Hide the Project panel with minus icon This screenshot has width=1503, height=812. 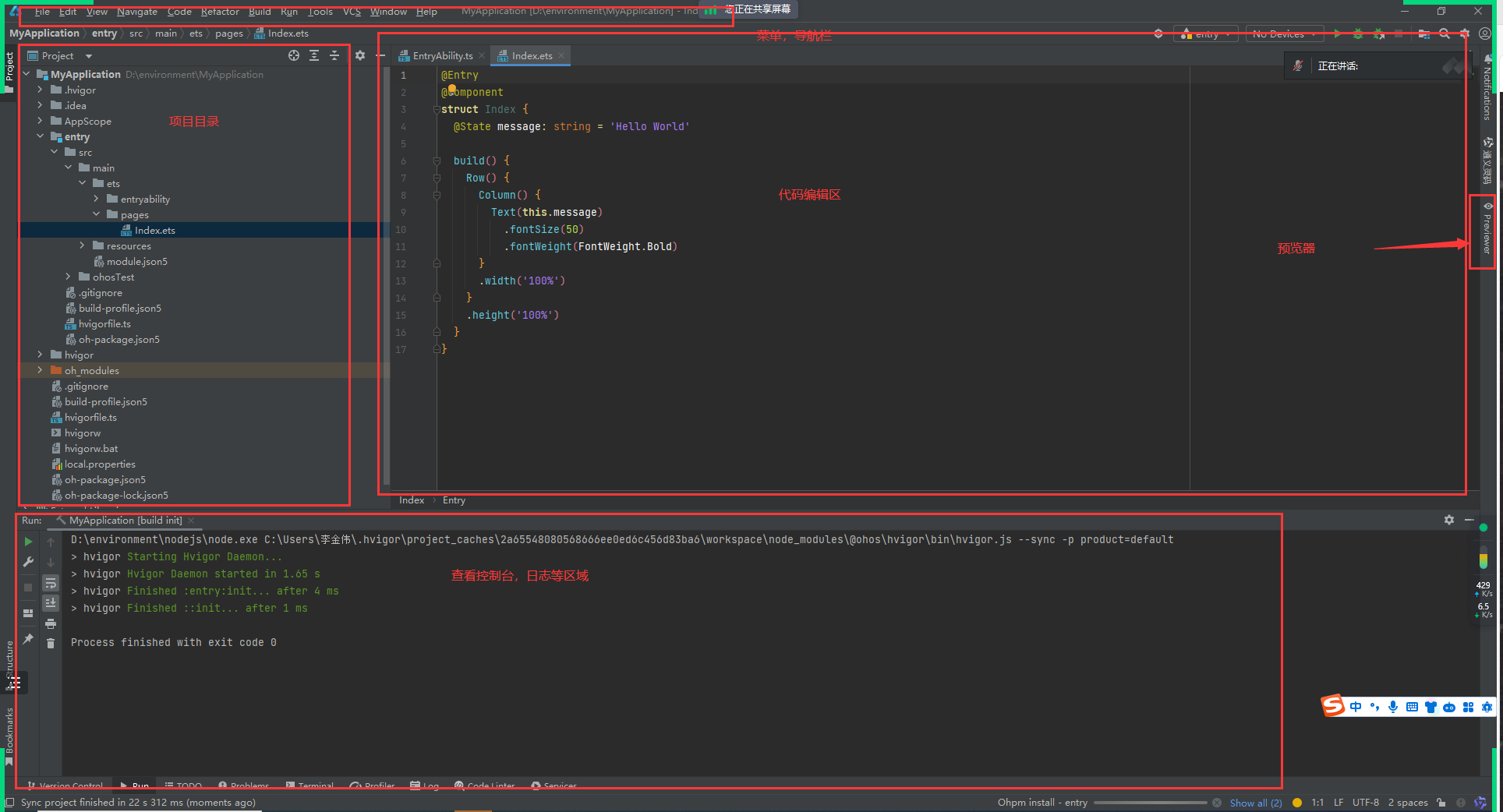(x=380, y=55)
